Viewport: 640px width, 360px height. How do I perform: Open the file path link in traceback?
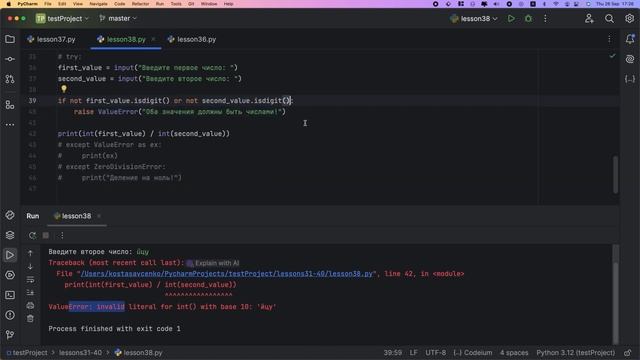click(227, 274)
